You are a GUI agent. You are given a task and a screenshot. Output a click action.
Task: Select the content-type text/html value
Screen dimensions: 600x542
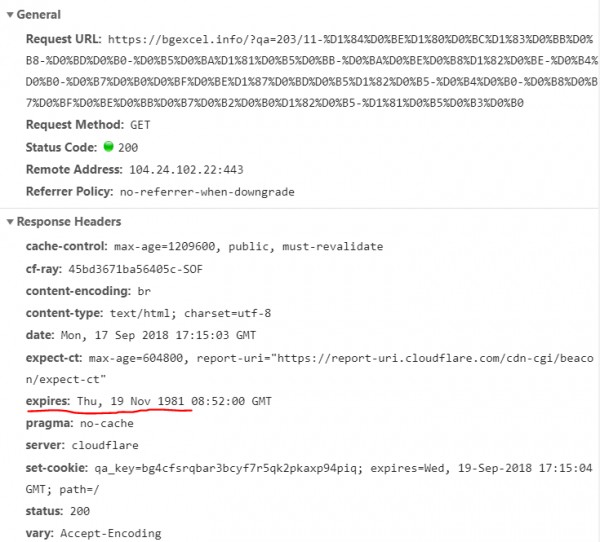tap(173, 313)
